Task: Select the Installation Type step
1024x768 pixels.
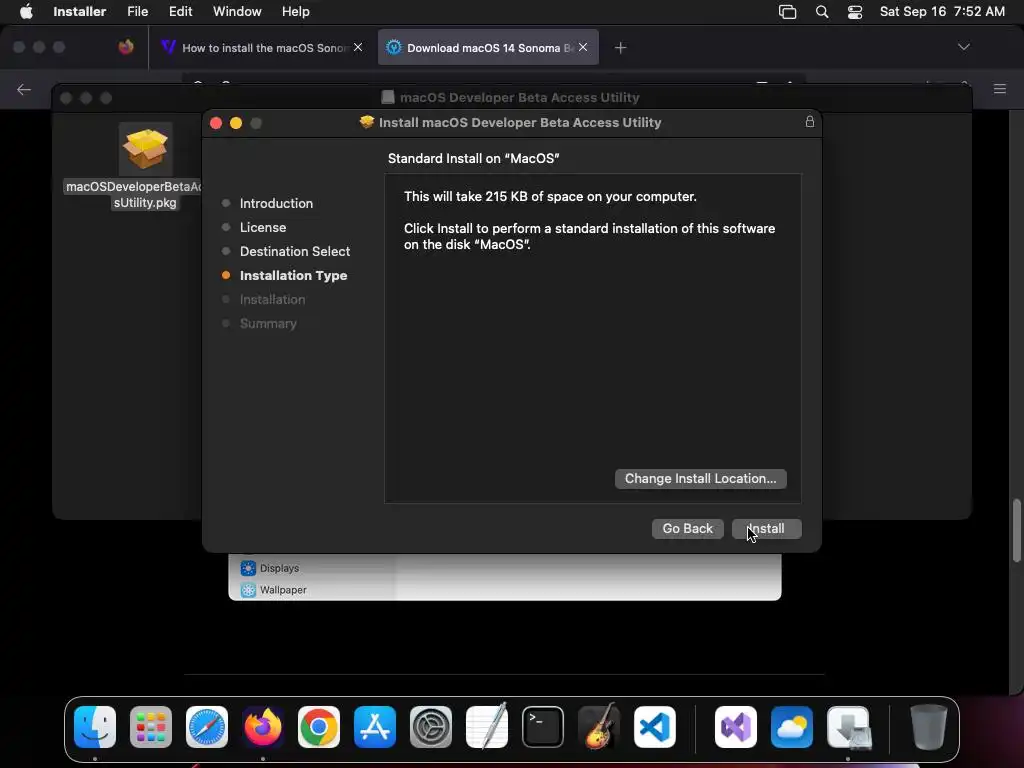Action: click(x=293, y=276)
